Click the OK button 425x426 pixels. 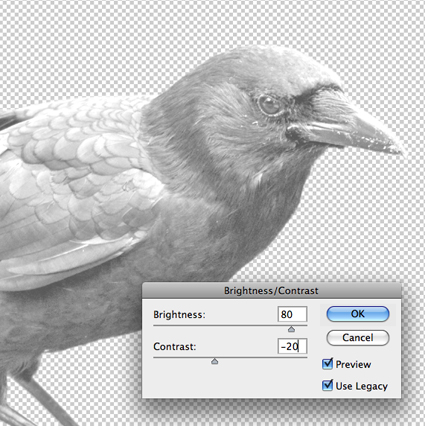(x=358, y=314)
